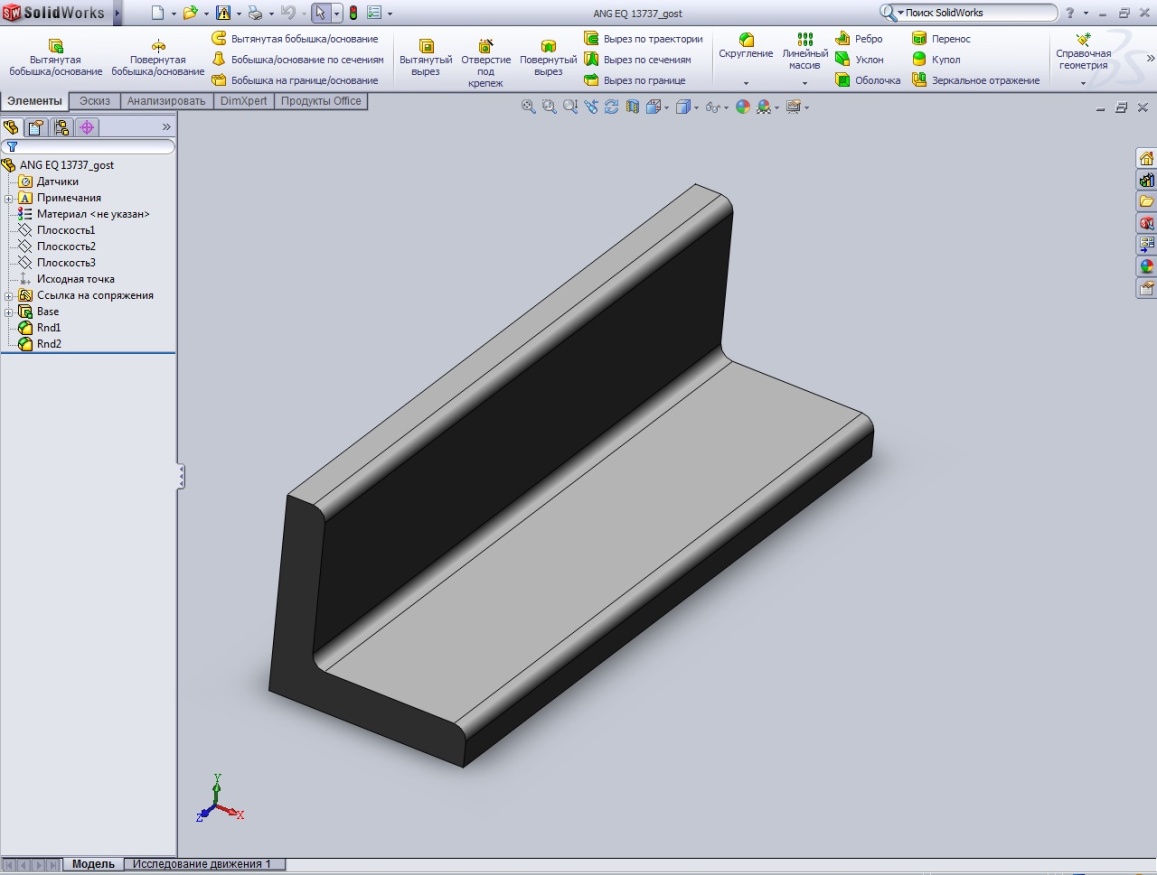Select Отверстие под крепеж tool
The width and height of the screenshot is (1157, 875).
click(x=486, y=63)
